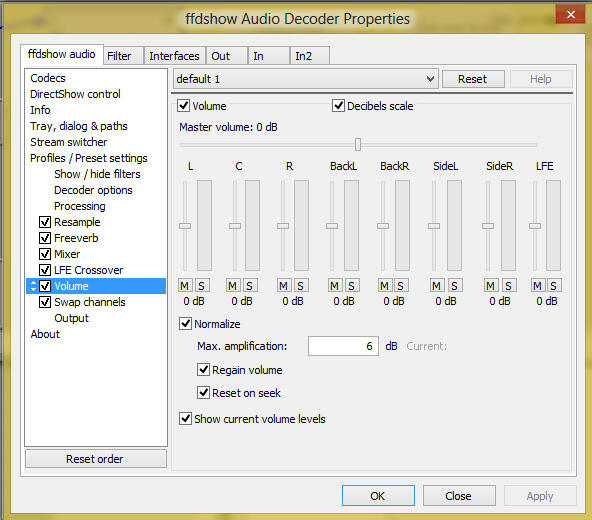
Task: Close the ffdshow properties window
Action: 570,15
